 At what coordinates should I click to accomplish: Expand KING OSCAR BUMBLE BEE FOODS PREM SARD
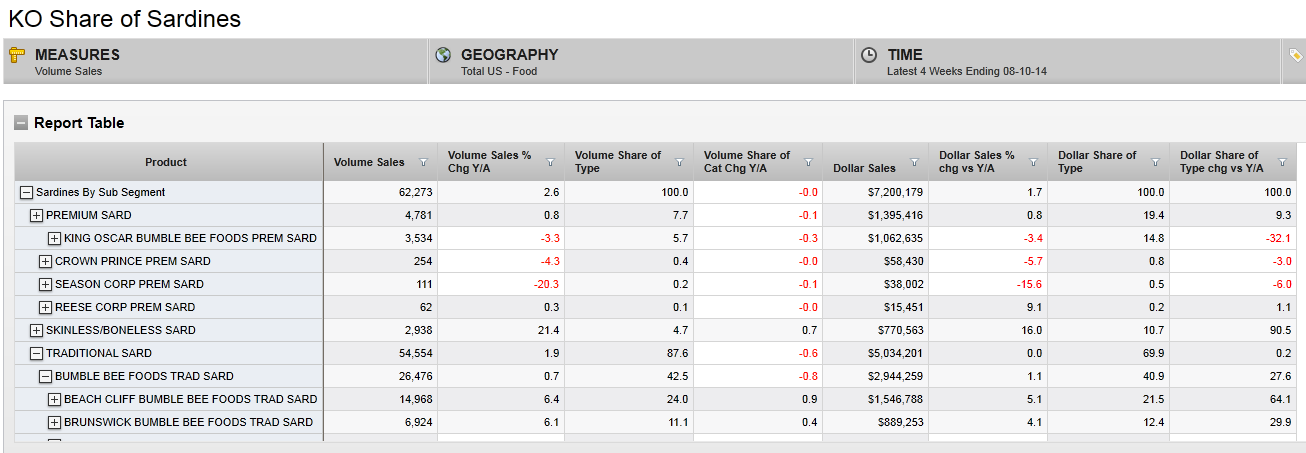54,238
